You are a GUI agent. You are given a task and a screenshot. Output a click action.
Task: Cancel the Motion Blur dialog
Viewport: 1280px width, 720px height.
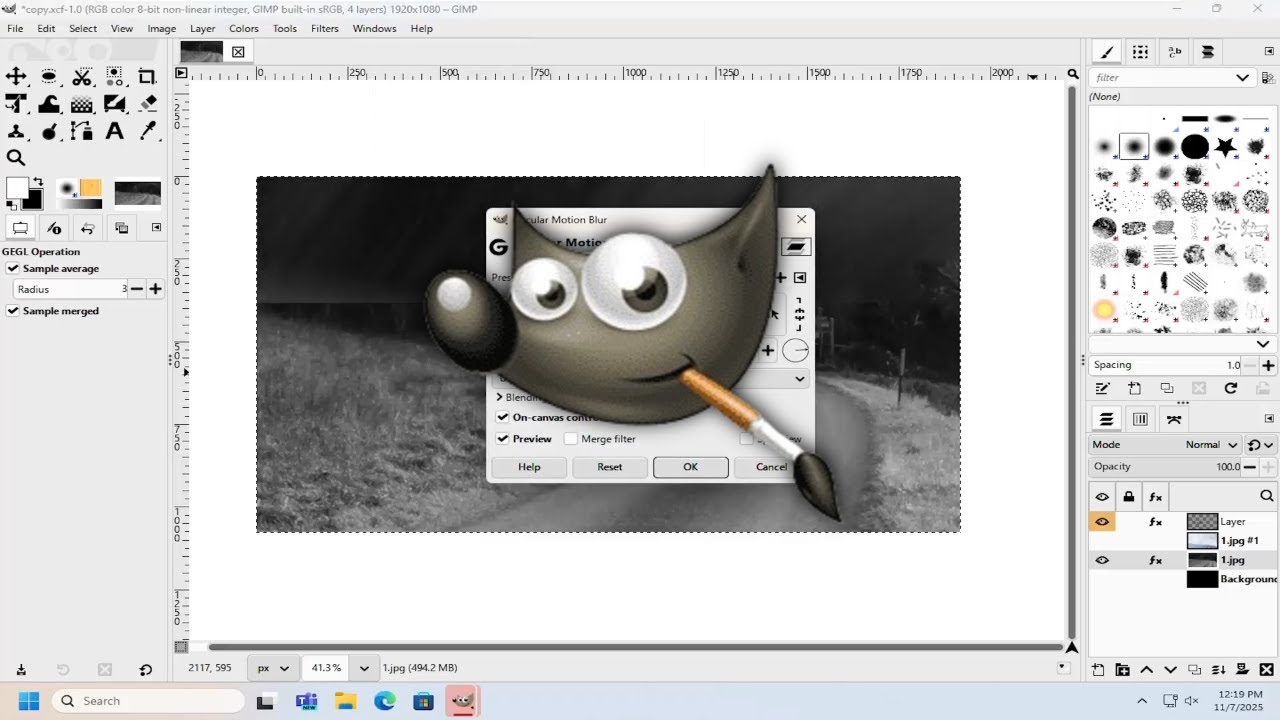[x=771, y=467]
